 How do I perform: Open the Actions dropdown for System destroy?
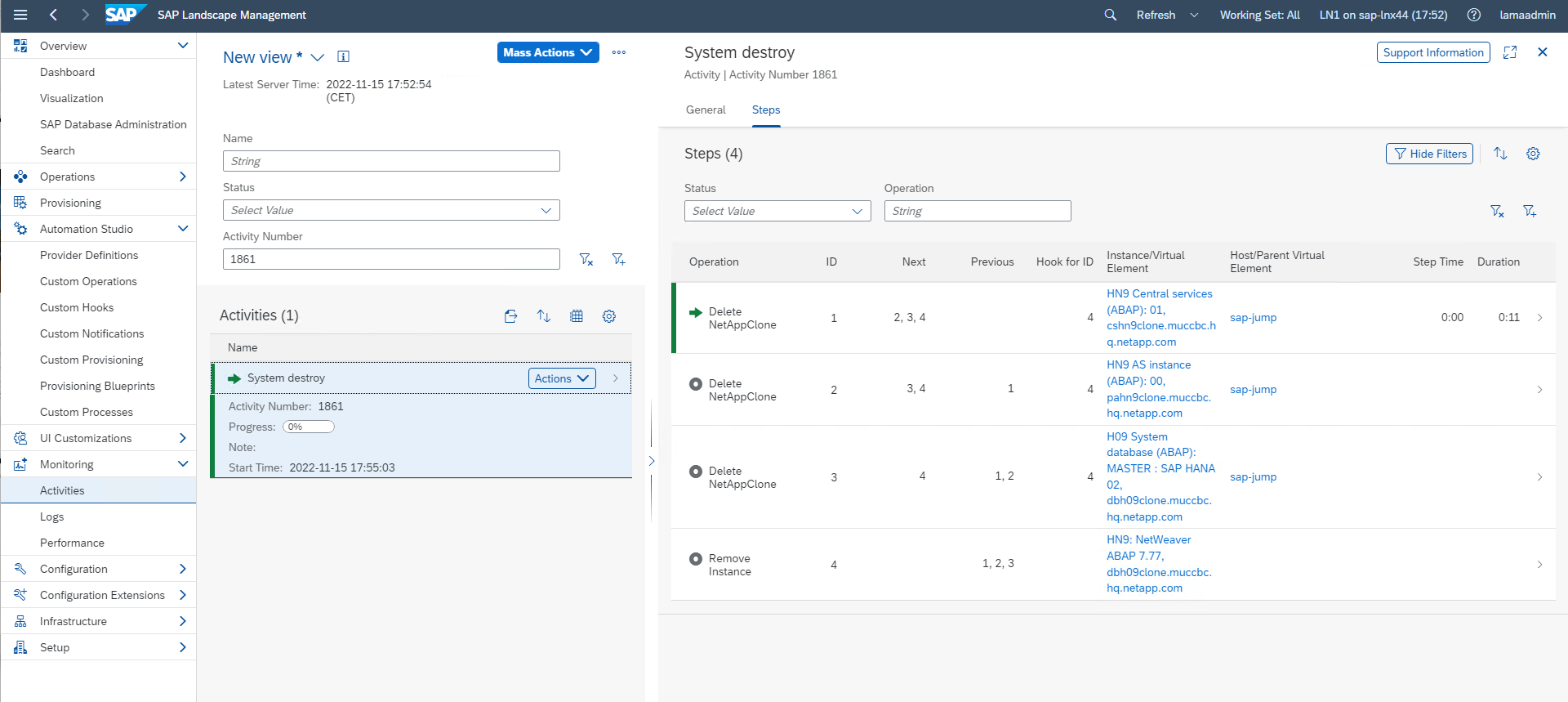[x=562, y=378]
